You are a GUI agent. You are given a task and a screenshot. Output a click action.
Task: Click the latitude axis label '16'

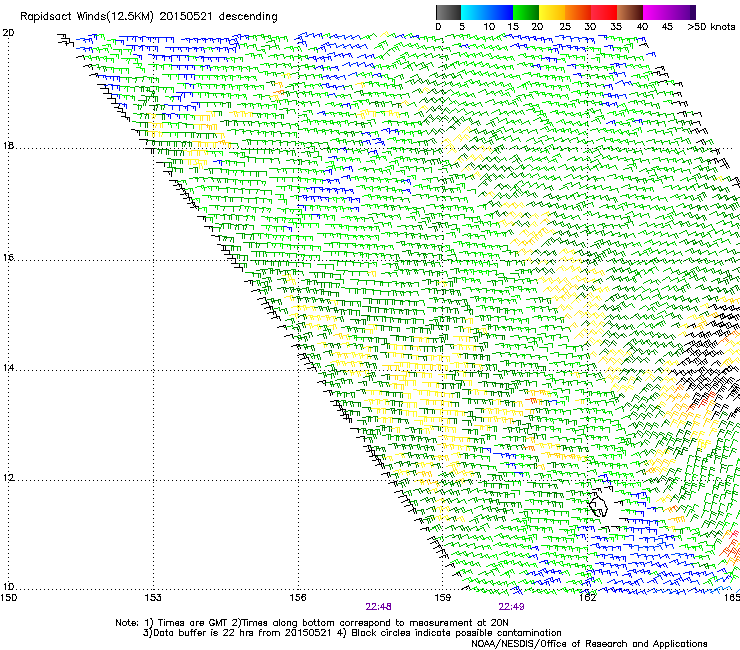[8, 257]
